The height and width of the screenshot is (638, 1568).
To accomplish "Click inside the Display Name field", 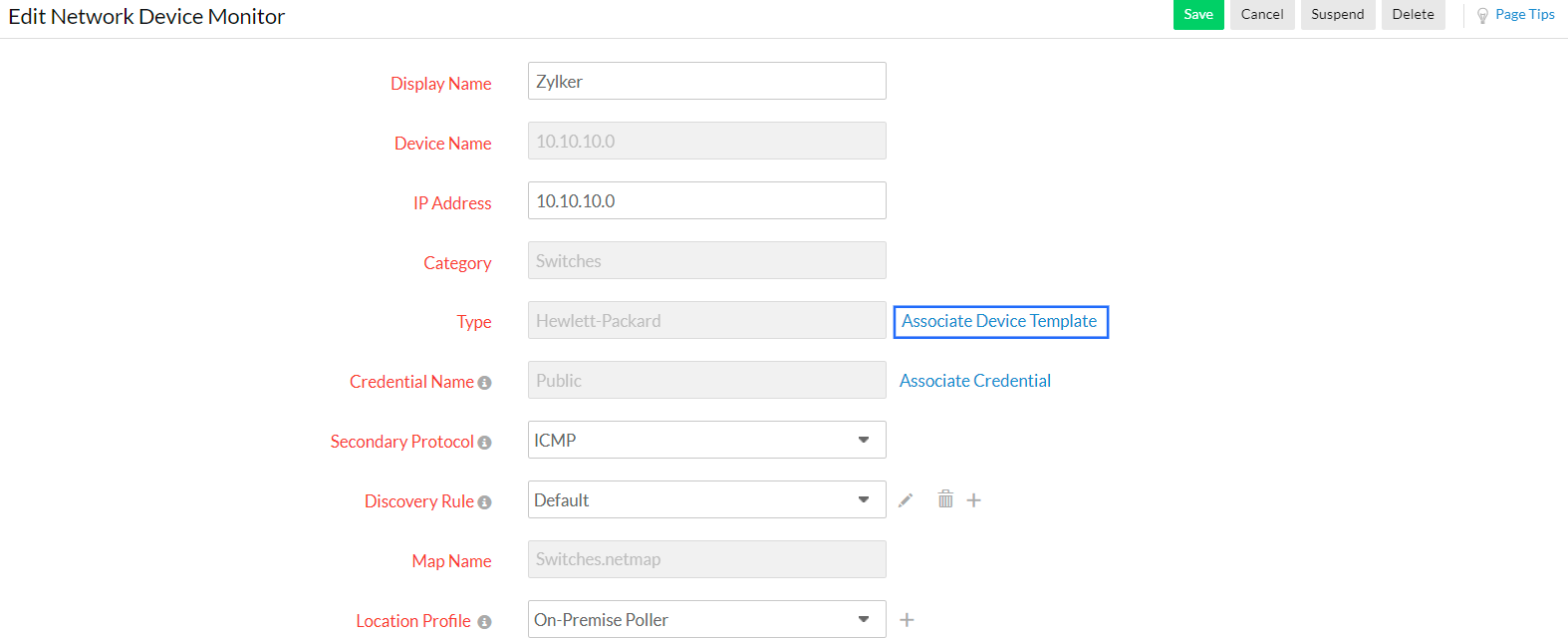I will (x=706, y=81).
